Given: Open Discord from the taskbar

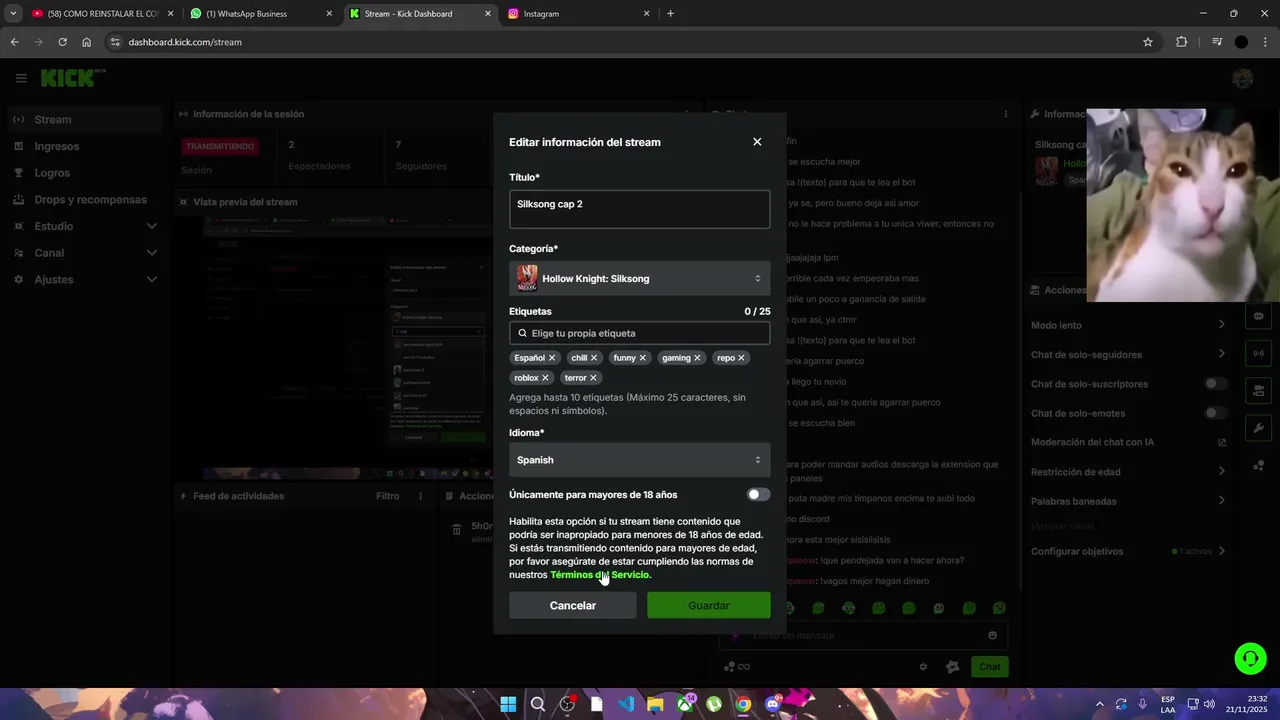Looking at the screenshot, I should [772, 704].
